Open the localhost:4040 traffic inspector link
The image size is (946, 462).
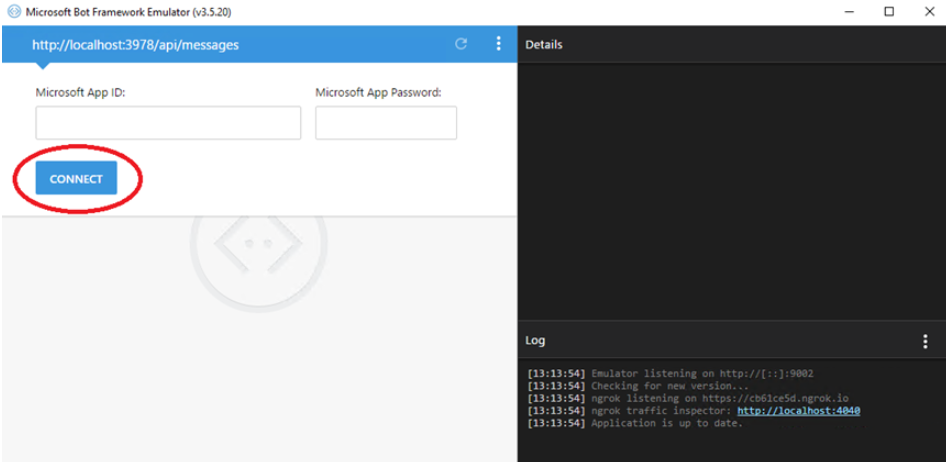coord(799,411)
